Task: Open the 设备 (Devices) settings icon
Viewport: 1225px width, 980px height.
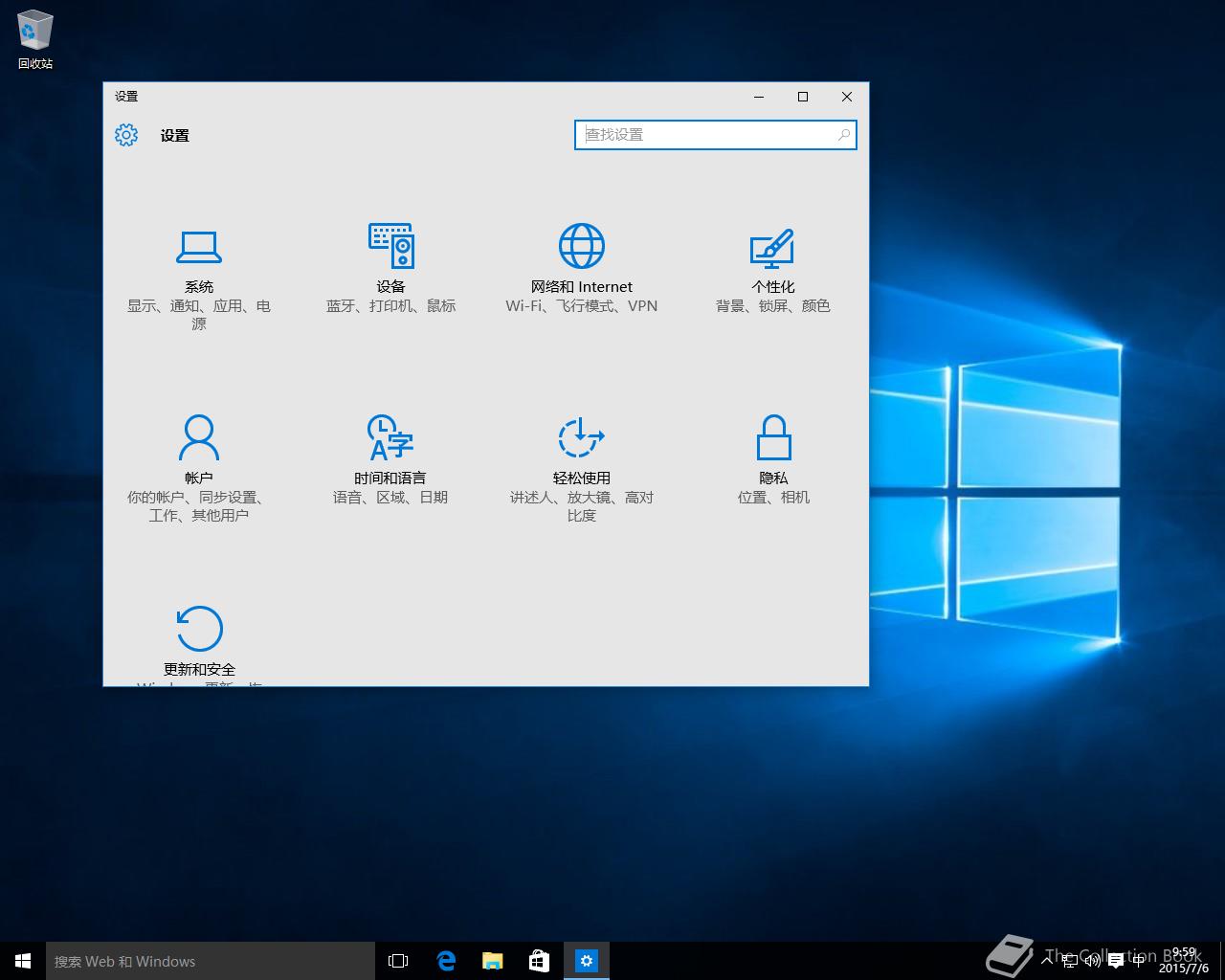Action: click(390, 246)
